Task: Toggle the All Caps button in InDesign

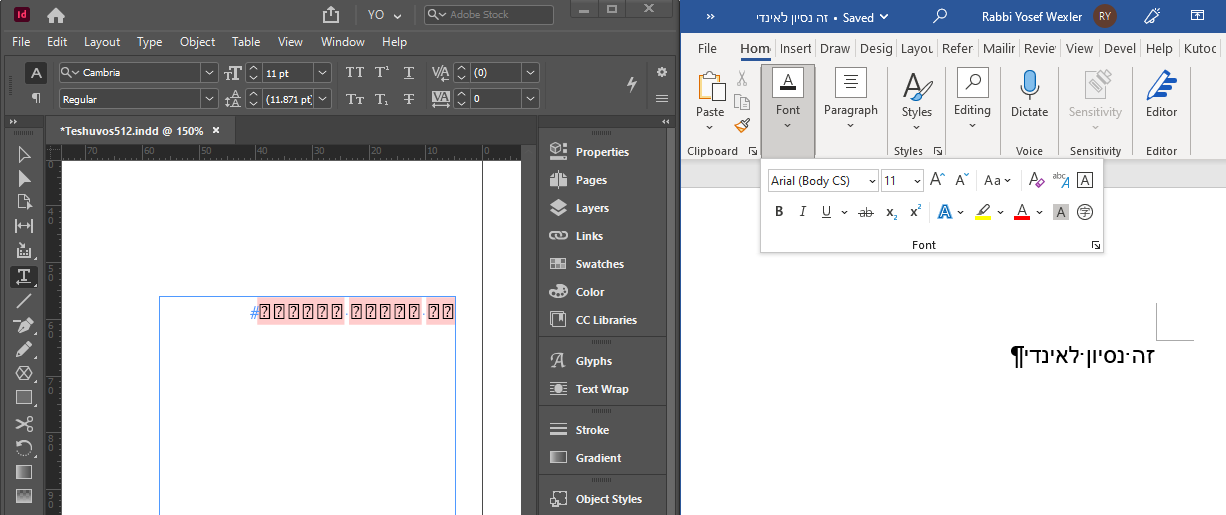Action: (x=354, y=72)
